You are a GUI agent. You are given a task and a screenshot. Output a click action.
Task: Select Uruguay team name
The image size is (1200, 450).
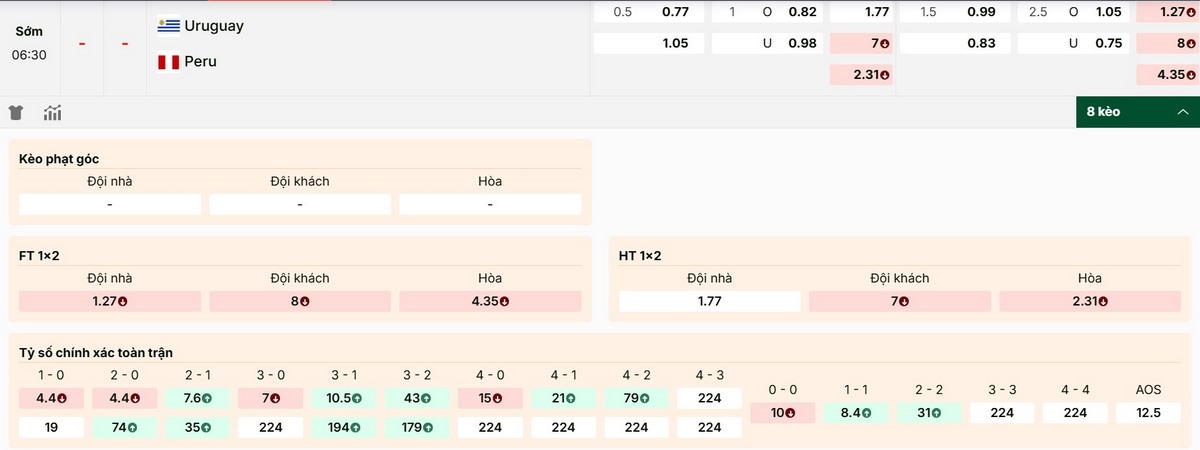214,26
